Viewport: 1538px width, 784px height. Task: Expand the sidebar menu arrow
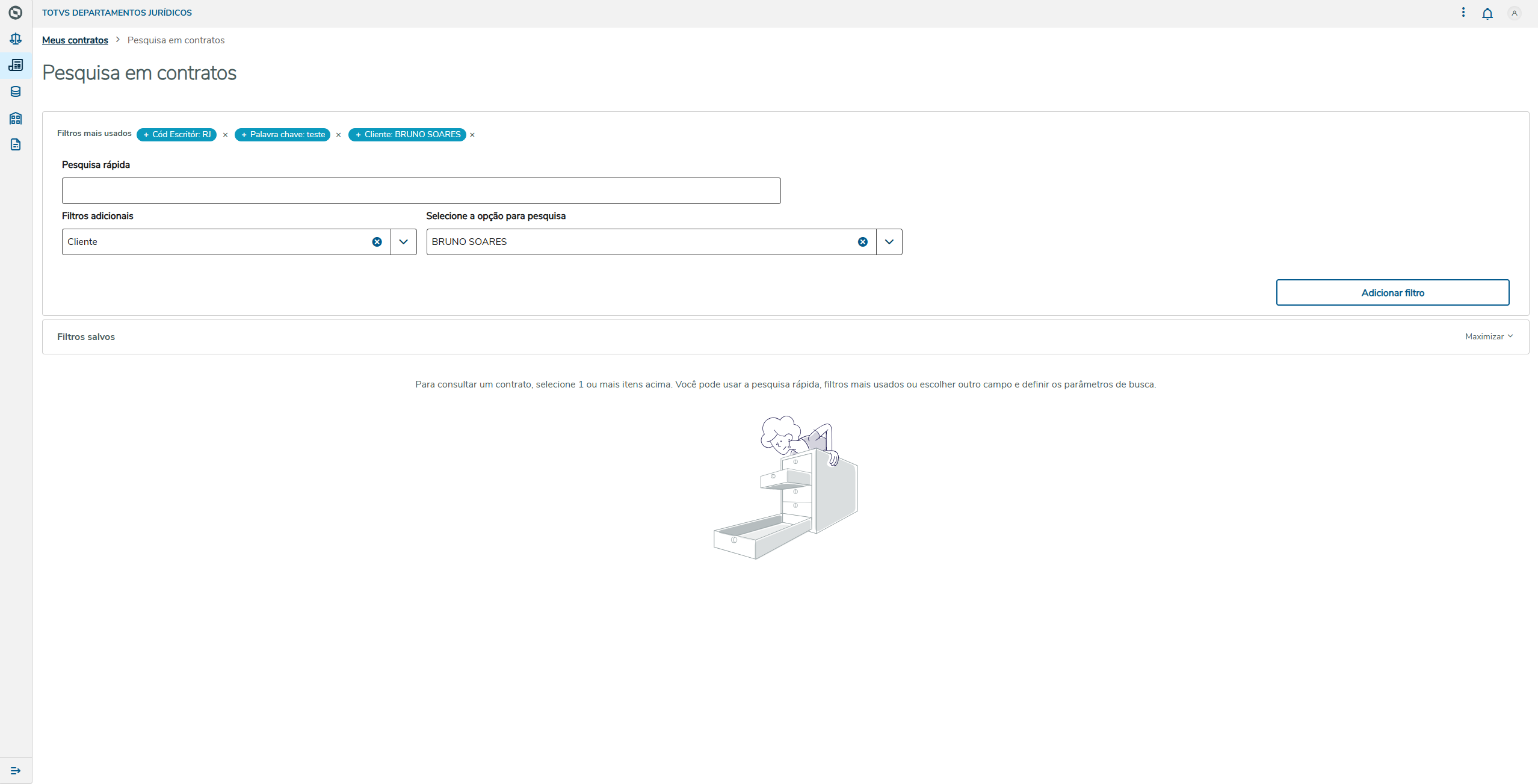(16, 771)
